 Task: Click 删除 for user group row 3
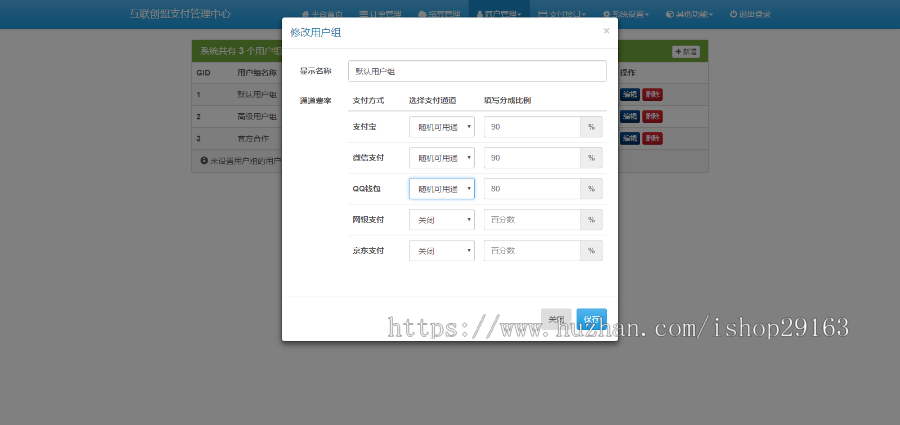[652, 138]
